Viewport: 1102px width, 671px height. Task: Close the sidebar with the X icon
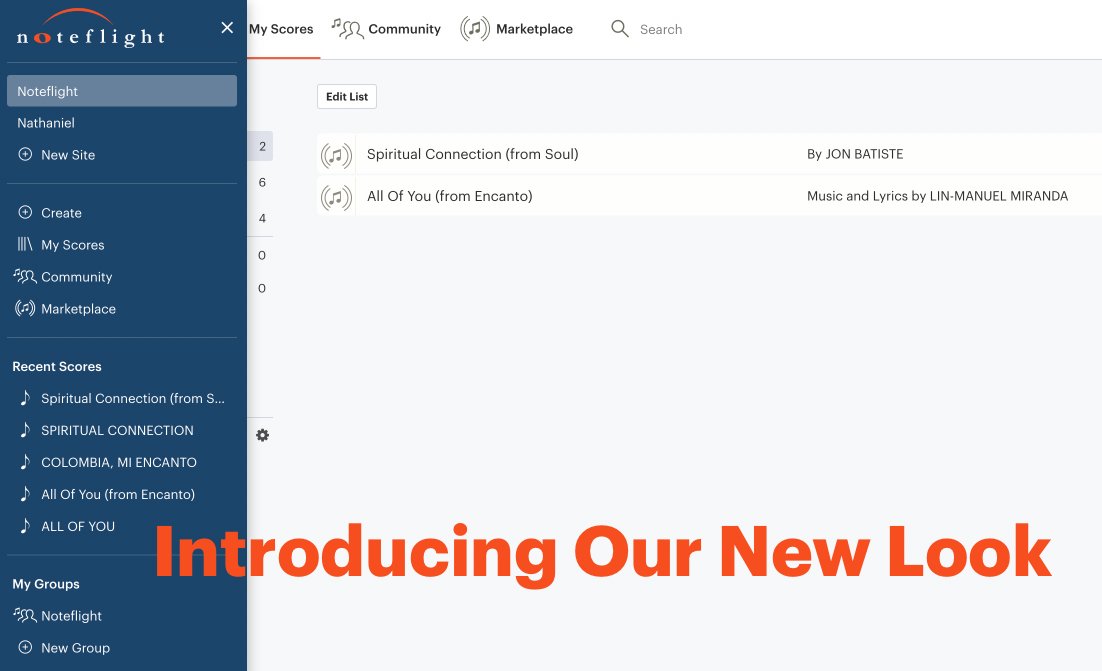pyautogui.click(x=227, y=27)
